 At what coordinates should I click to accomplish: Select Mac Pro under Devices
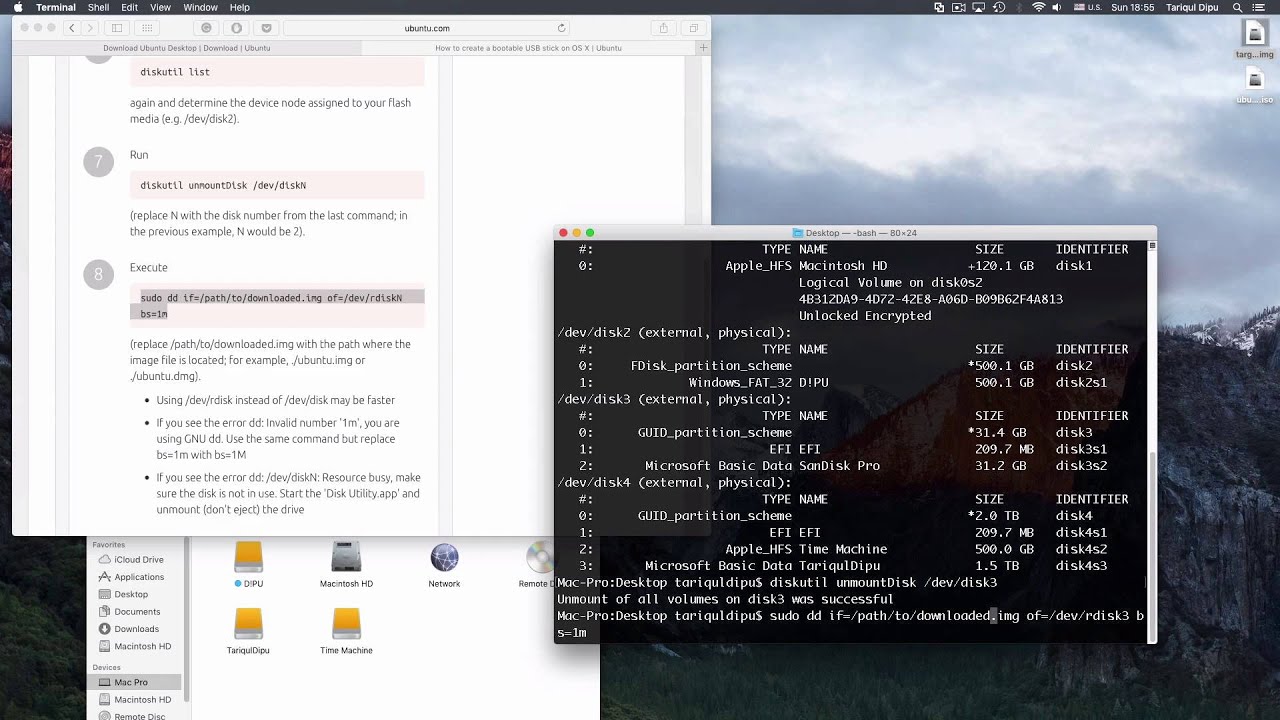(131, 682)
